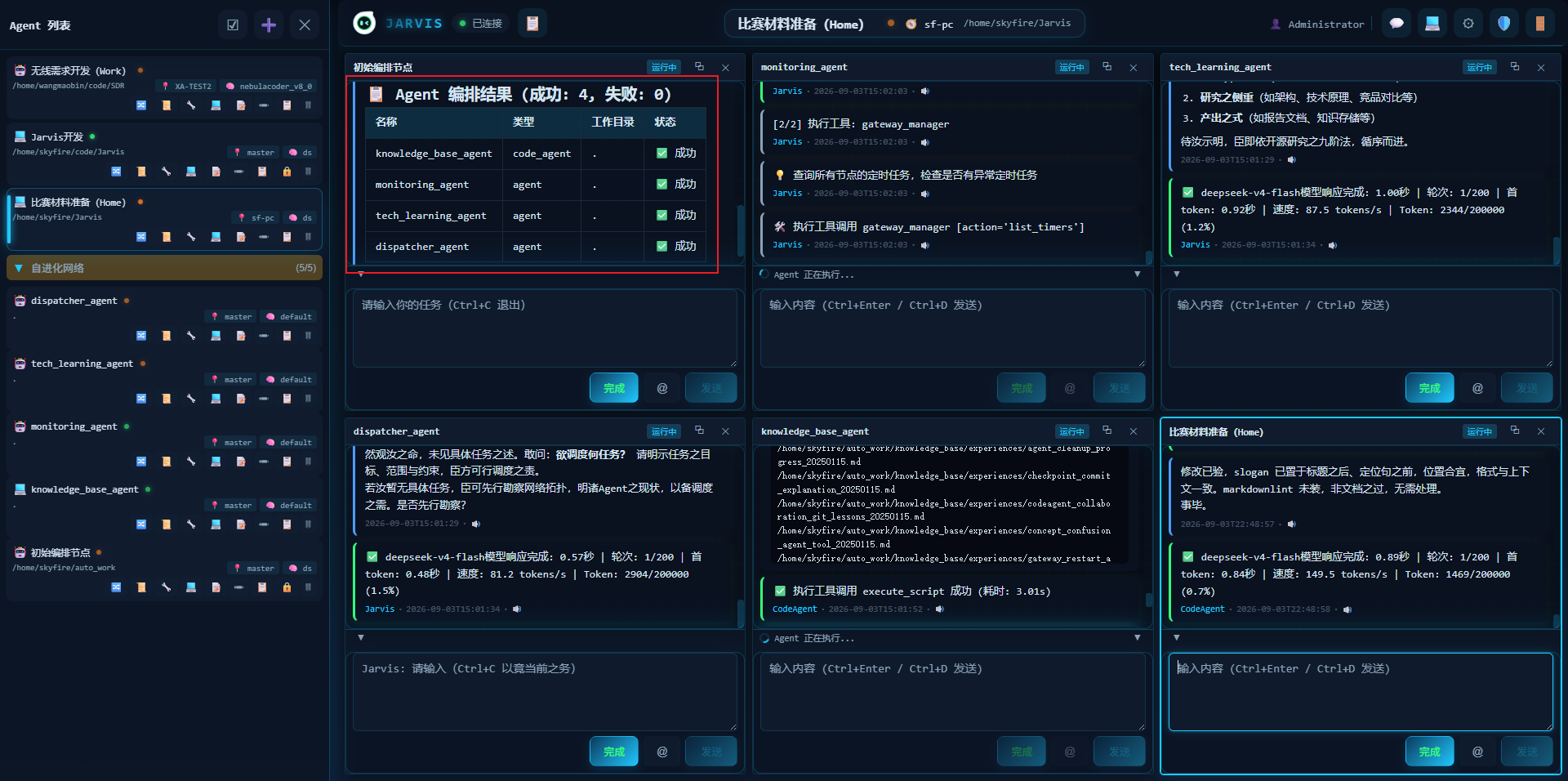This screenshot has height=781, width=1568.
Task: Click the new agent plus icon
Action: click(x=269, y=25)
